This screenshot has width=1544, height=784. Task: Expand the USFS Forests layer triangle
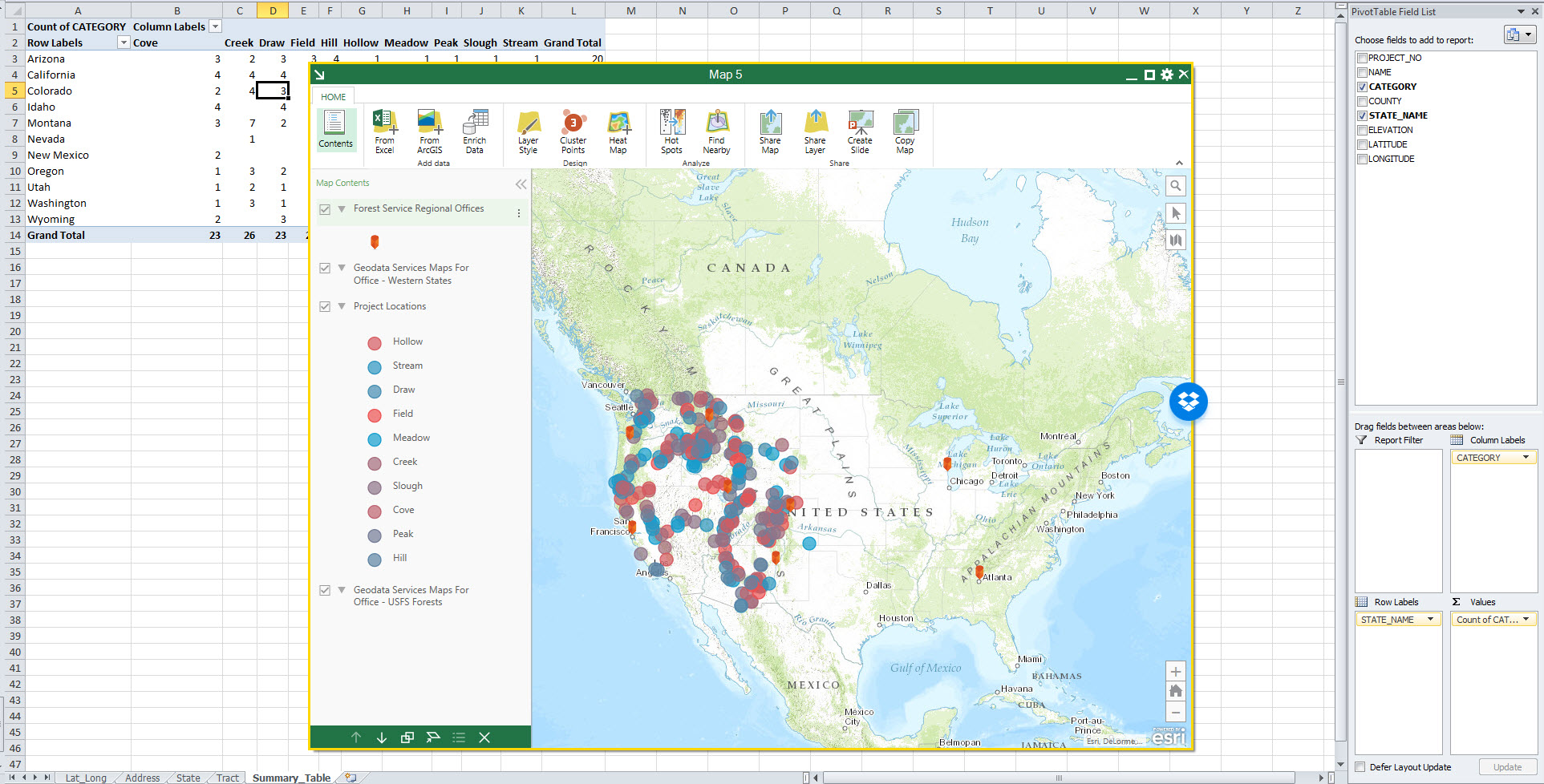342,590
